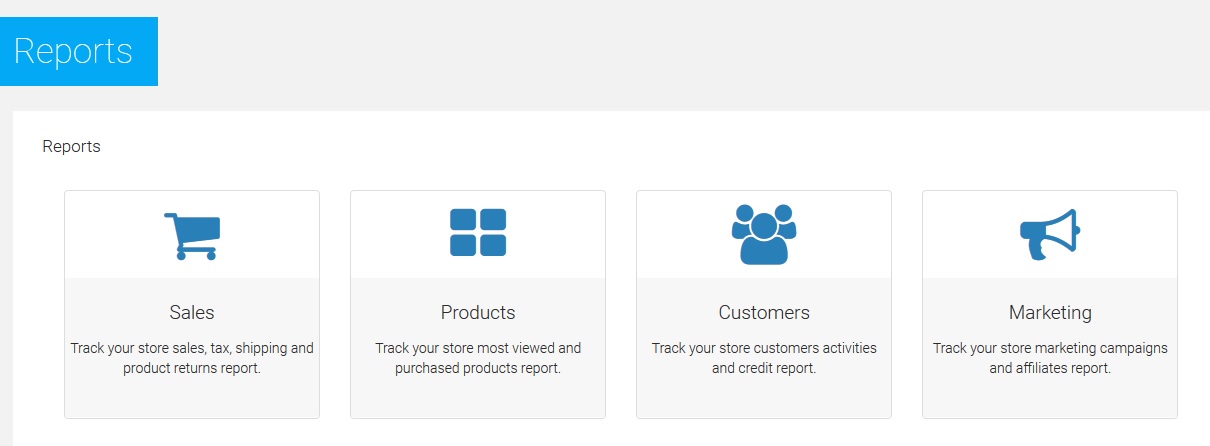
Task: Click the shopping cart Sales icon
Action: tap(191, 235)
